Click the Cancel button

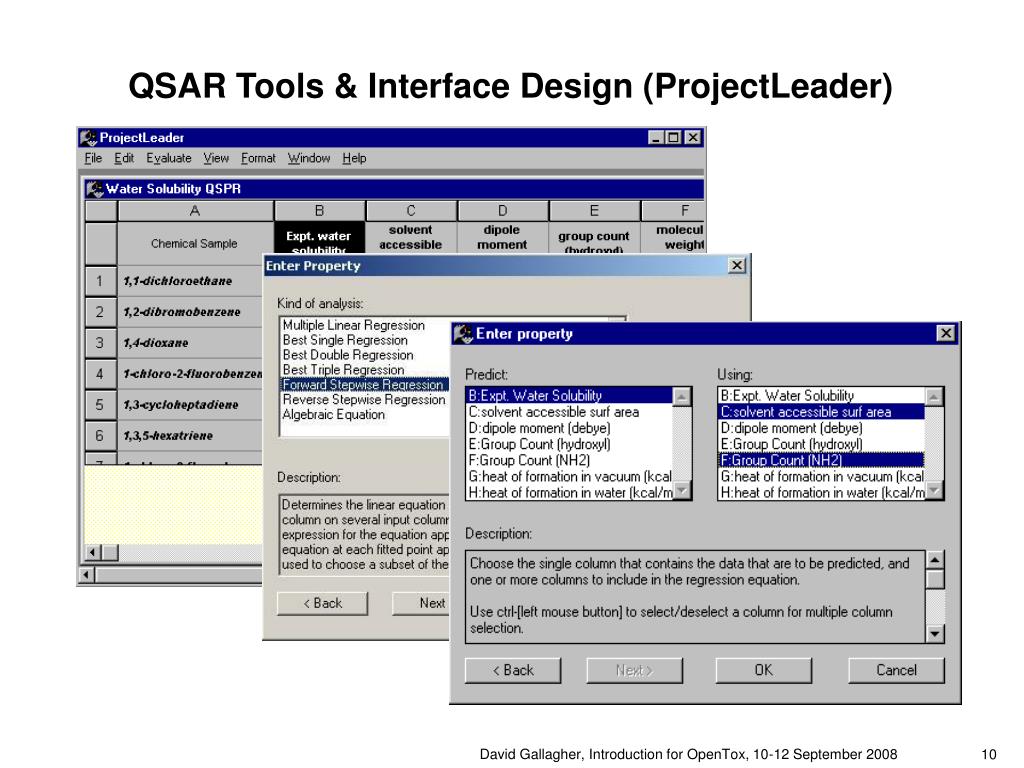tap(896, 671)
